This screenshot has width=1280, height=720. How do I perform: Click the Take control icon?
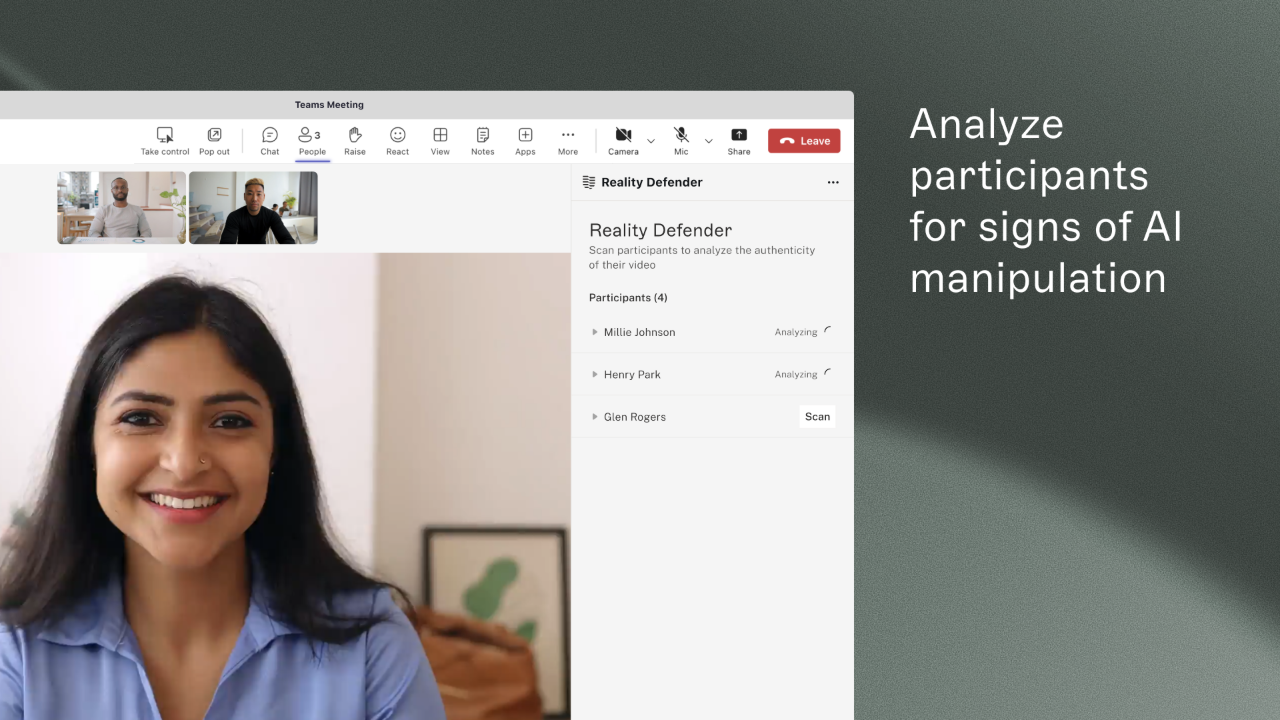coord(165,135)
